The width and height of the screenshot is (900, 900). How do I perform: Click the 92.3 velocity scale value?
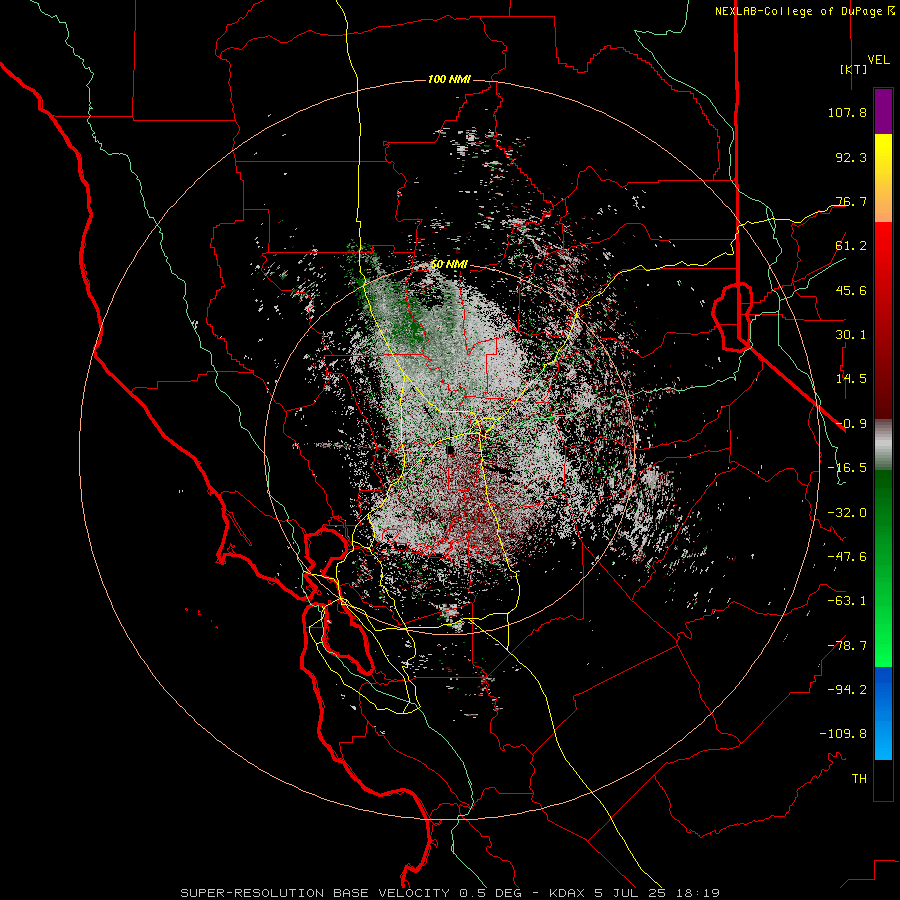pyautogui.click(x=851, y=157)
